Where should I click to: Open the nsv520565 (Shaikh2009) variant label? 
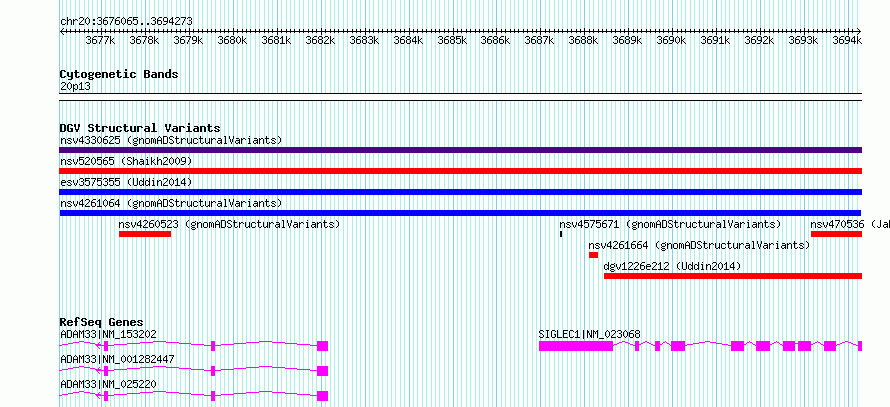[x=126, y=161]
